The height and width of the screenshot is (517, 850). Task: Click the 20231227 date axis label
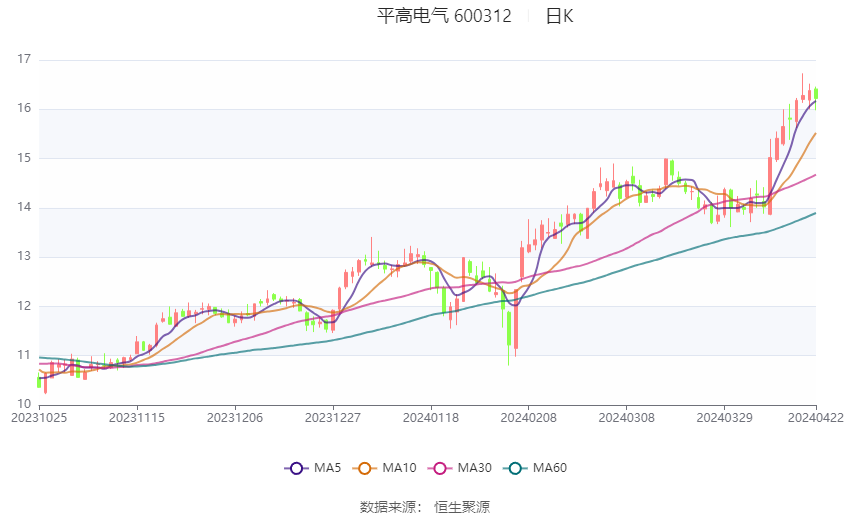[333, 418]
